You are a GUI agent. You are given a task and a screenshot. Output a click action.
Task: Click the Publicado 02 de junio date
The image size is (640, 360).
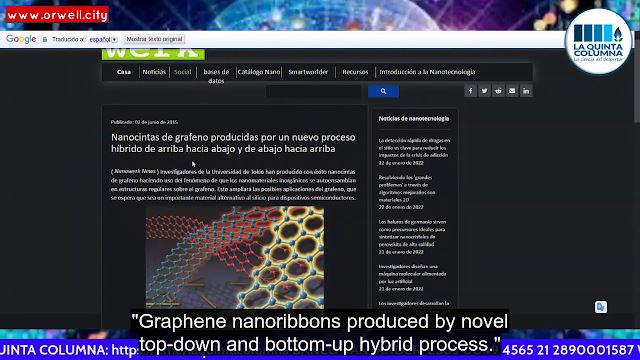point(144,122)
